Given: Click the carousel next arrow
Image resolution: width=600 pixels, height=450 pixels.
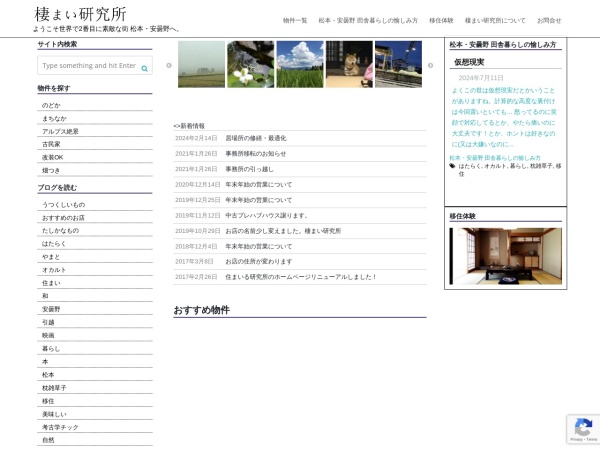Looking at the screenshot, I should (430, 65).
